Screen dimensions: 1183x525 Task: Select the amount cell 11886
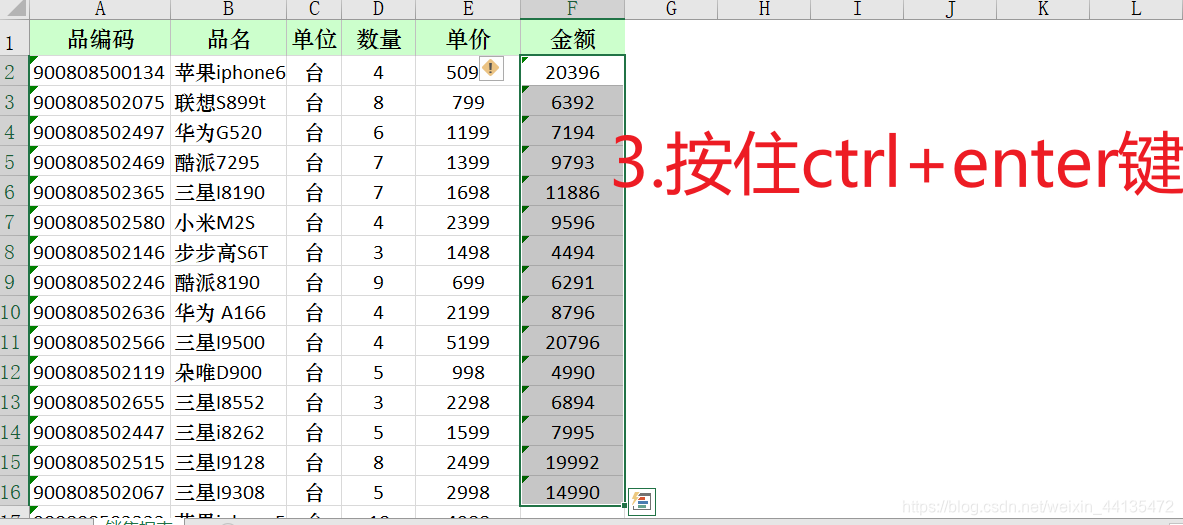[573, 192]
